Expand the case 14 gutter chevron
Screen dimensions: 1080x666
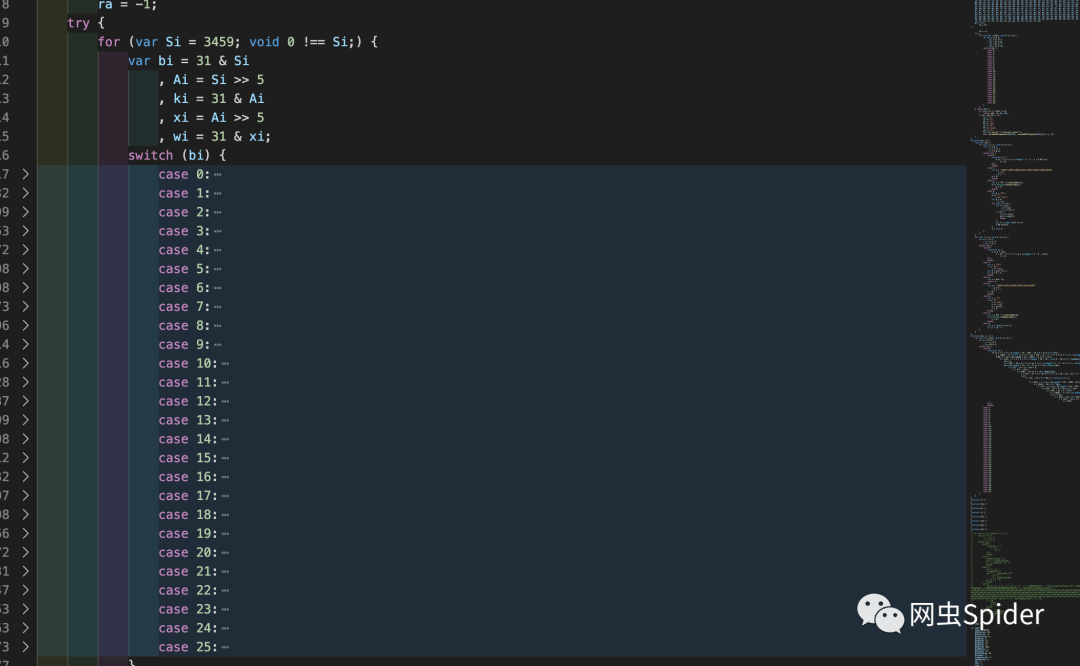click(x=25, y=439)
